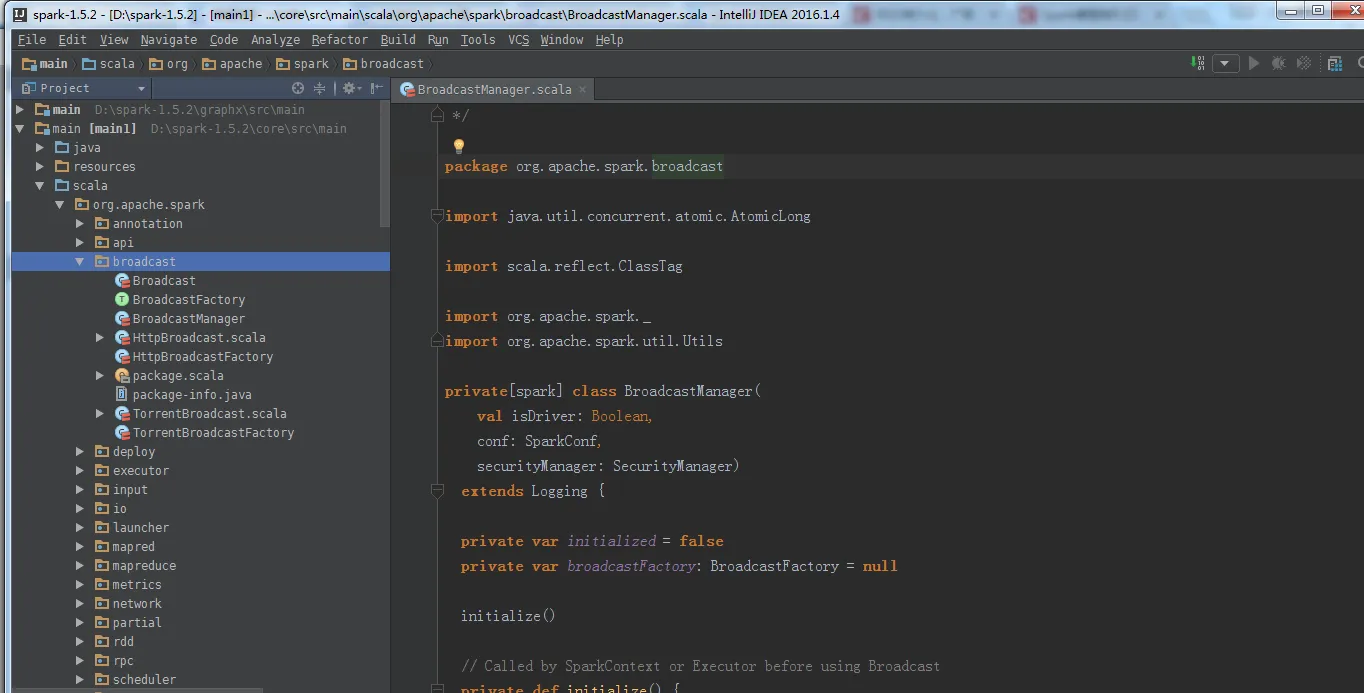1364x693 pixels.
Task: Click the Debug bug icon
Action: click(1278, 63)
